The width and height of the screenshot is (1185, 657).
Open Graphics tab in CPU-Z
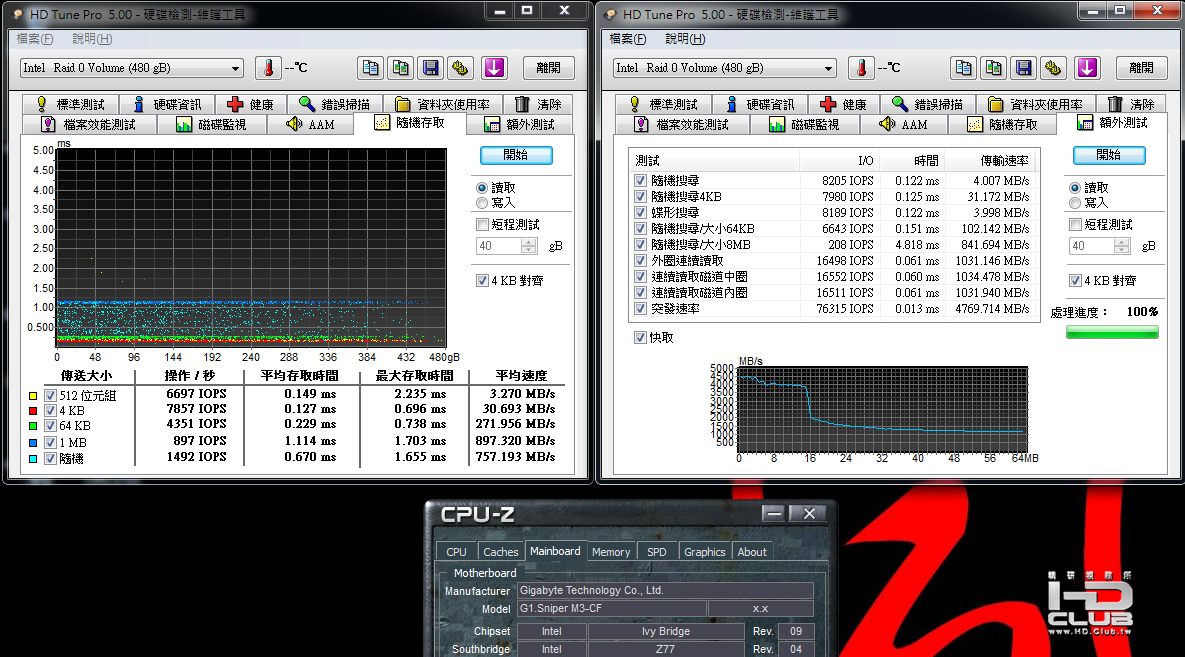[x=704, y=552]
